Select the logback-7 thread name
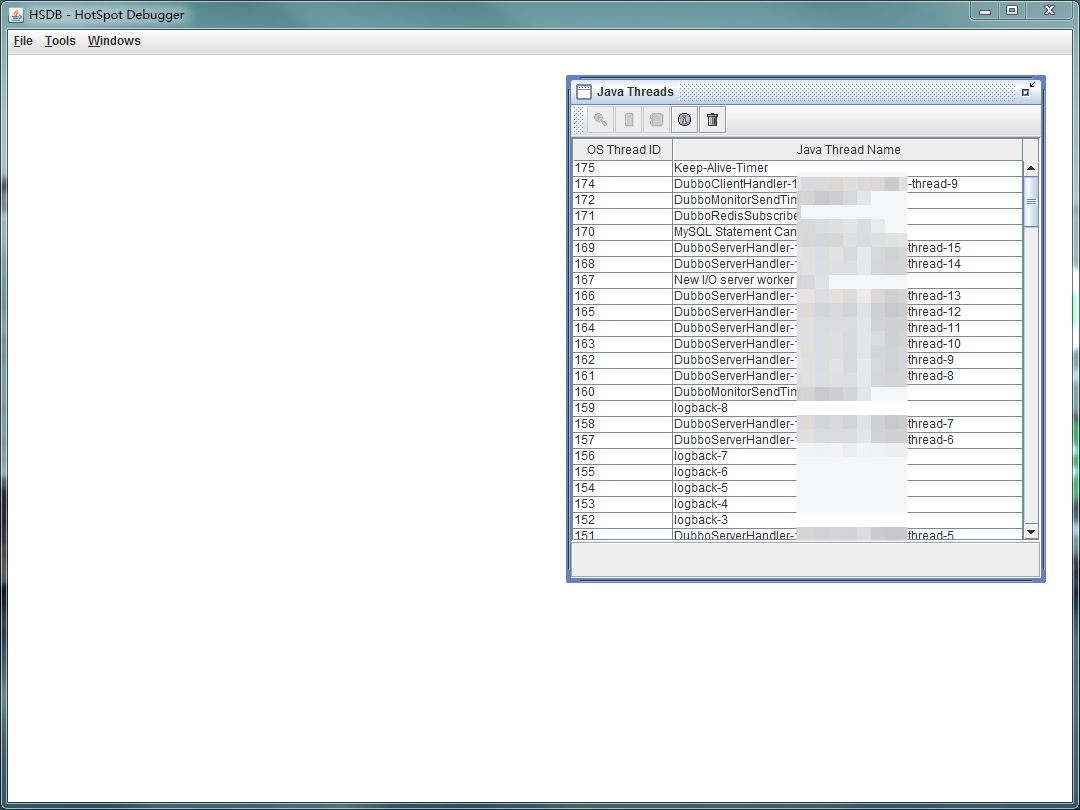The width and height of the screenshot is (1080, 810). tap(848, 456)
